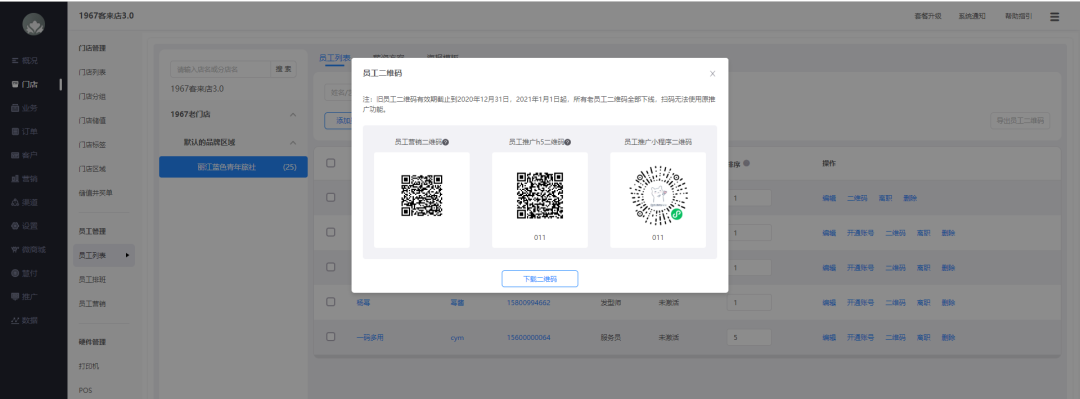1080x399 pixels.
Task: Click phone number 15800994662
Action: [528, 303]
